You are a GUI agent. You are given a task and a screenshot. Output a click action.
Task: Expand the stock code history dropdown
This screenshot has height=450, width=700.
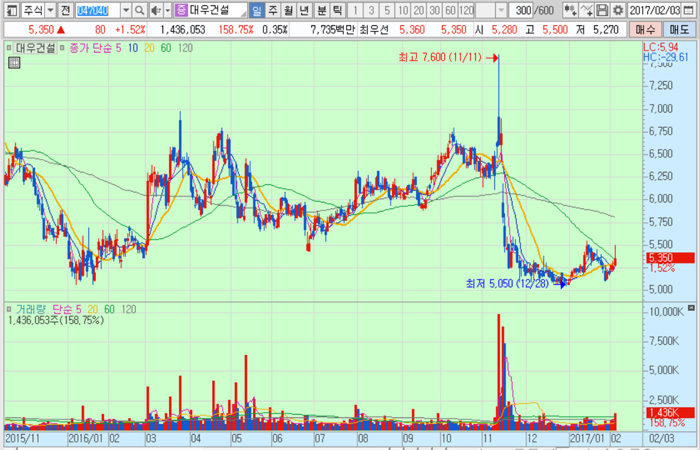click(x=126, y=10)
